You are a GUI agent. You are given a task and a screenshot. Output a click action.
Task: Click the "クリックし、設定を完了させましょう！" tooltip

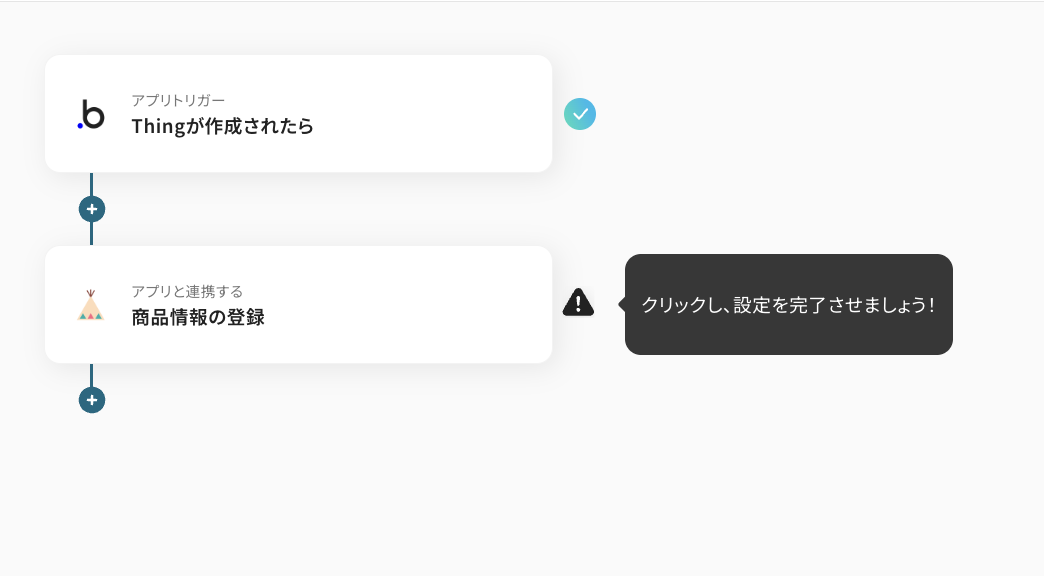coord(788,305)
